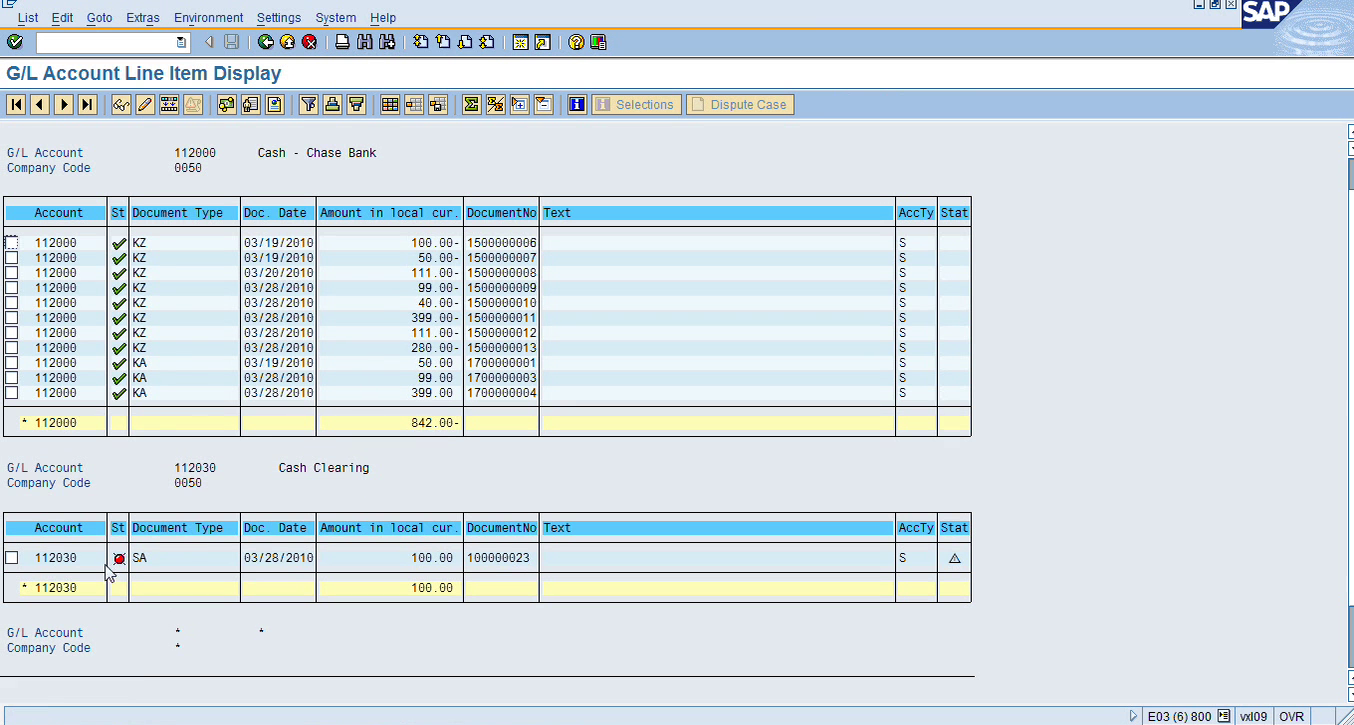Tick checkbox for document 1500000011
Screen dimensions: 1354x725
12,318
